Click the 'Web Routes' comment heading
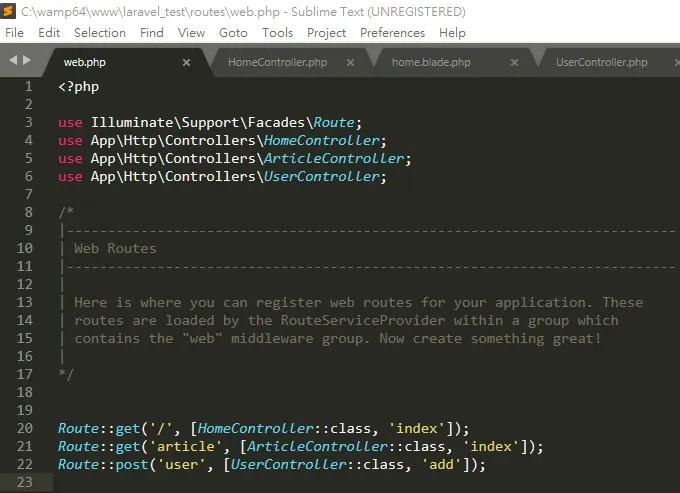The width and height of the screenshot is (680, 493). tap(115, 248)
